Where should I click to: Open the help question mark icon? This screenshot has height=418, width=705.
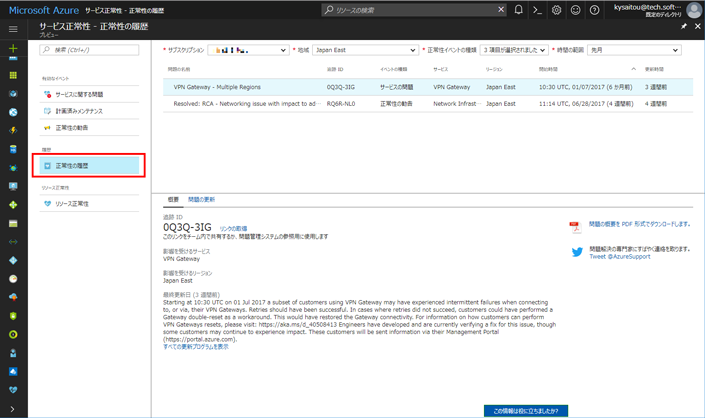[x=594, y=10]
